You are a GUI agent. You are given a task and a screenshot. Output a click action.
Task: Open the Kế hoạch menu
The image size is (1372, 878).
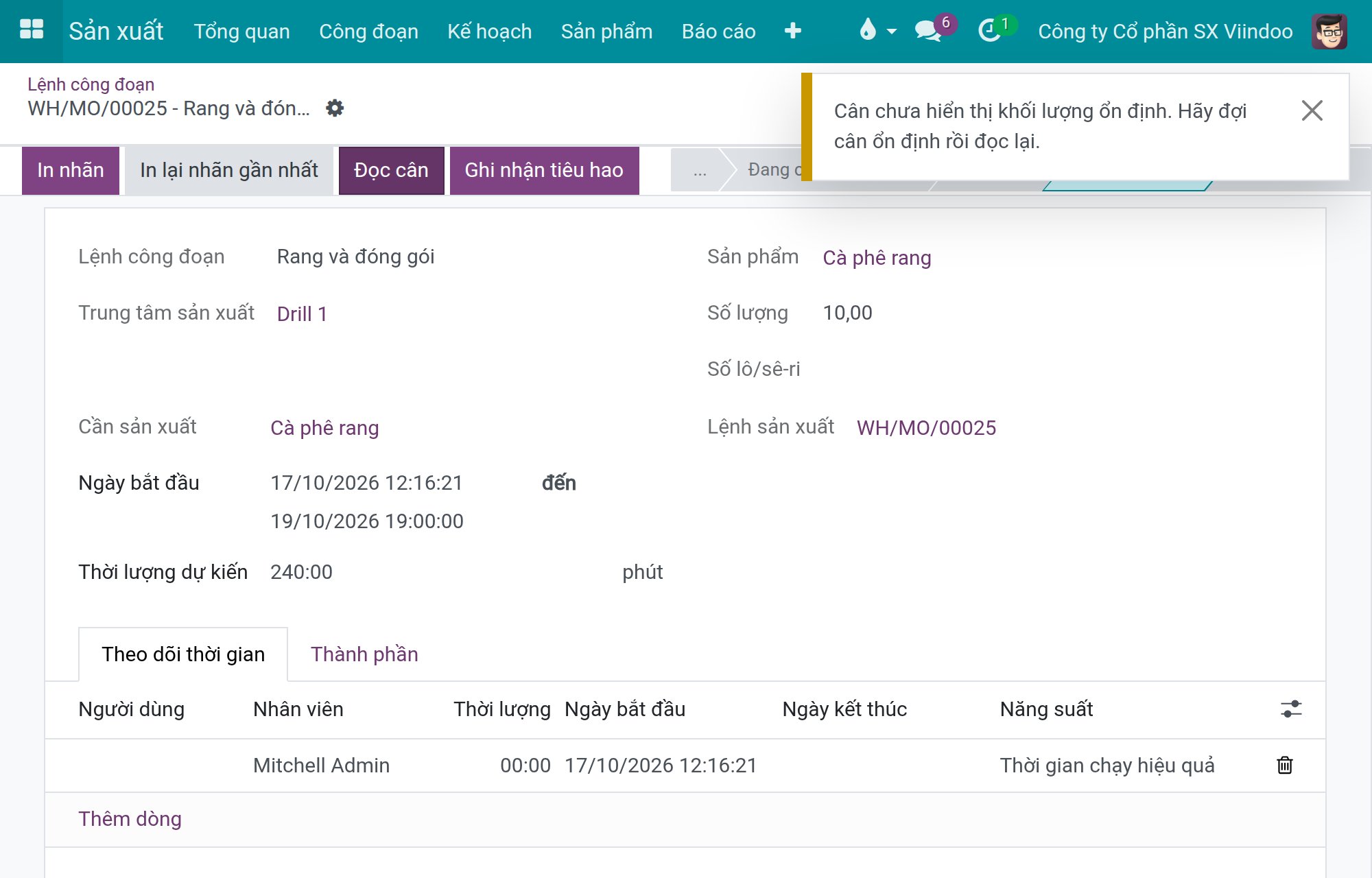[489, 32]
